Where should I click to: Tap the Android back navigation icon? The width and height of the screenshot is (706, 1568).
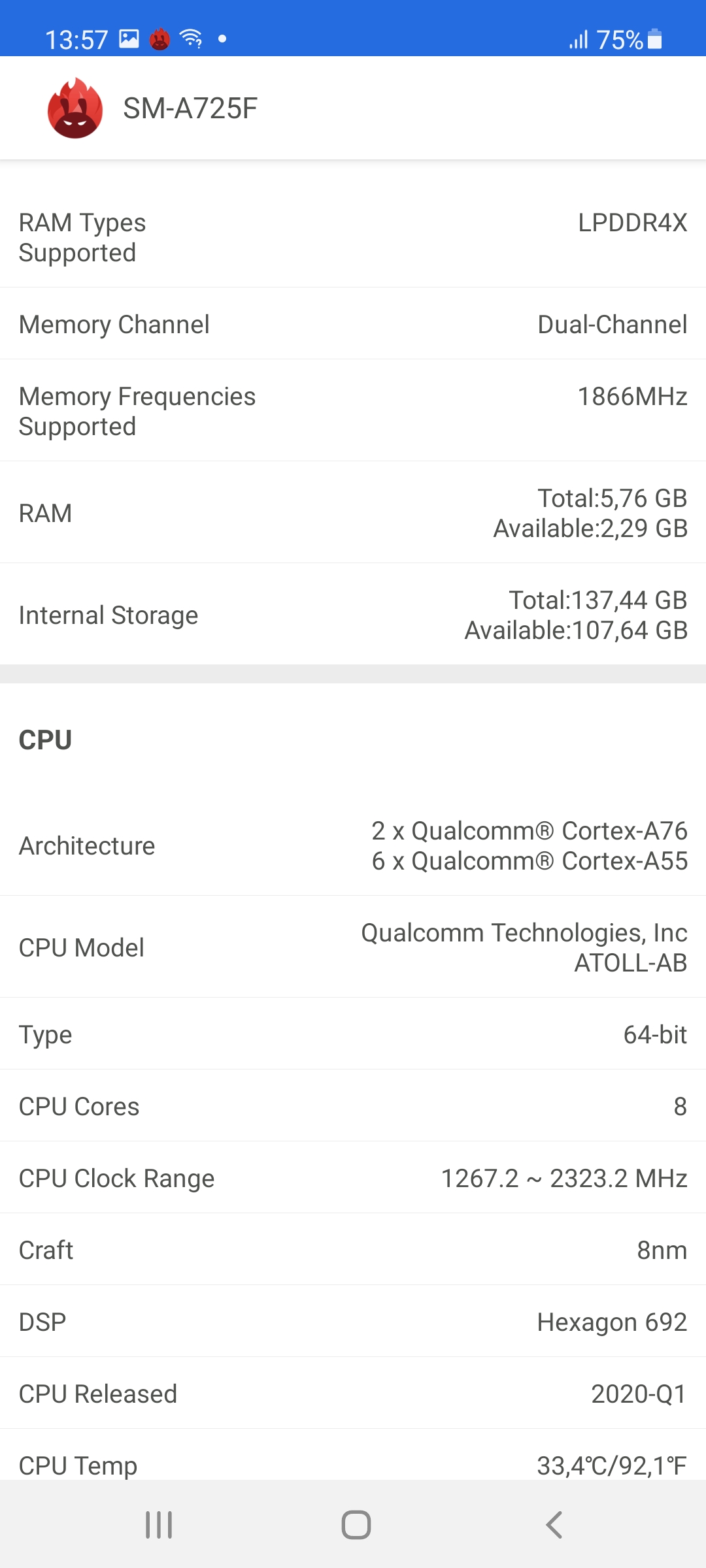pyautogui.click(x=554, y=1525)
